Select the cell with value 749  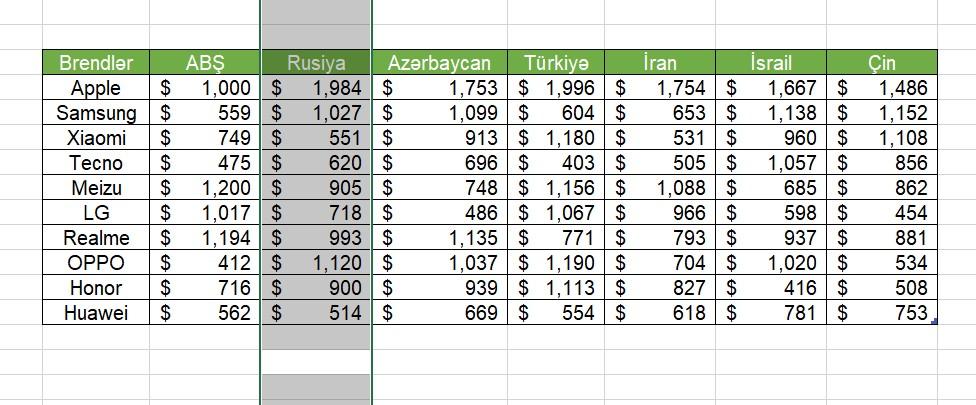205,137
